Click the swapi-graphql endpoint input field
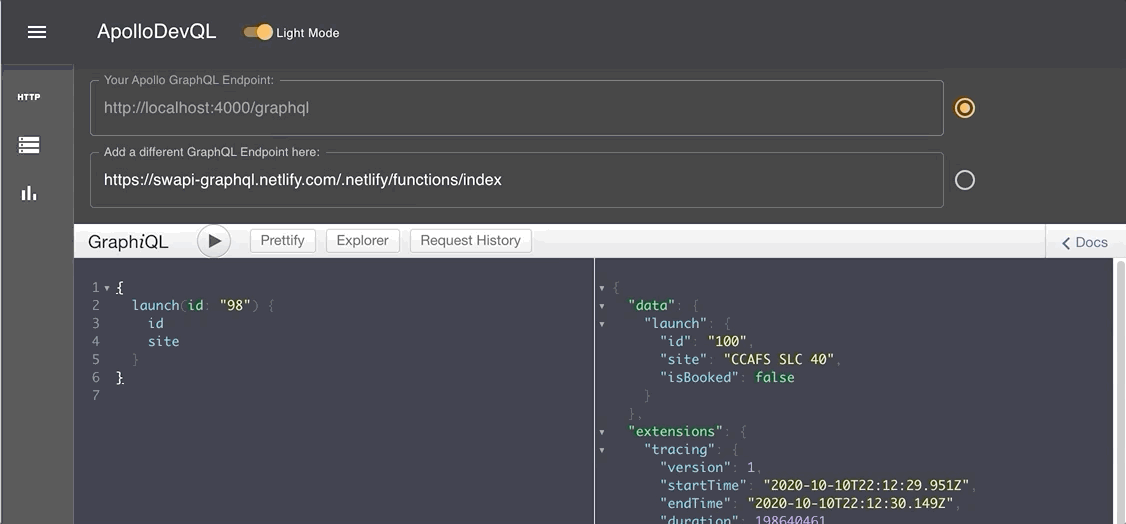The width and height of the screenshot is (1126, 524). pyautogui.click(x=516, y=179)
